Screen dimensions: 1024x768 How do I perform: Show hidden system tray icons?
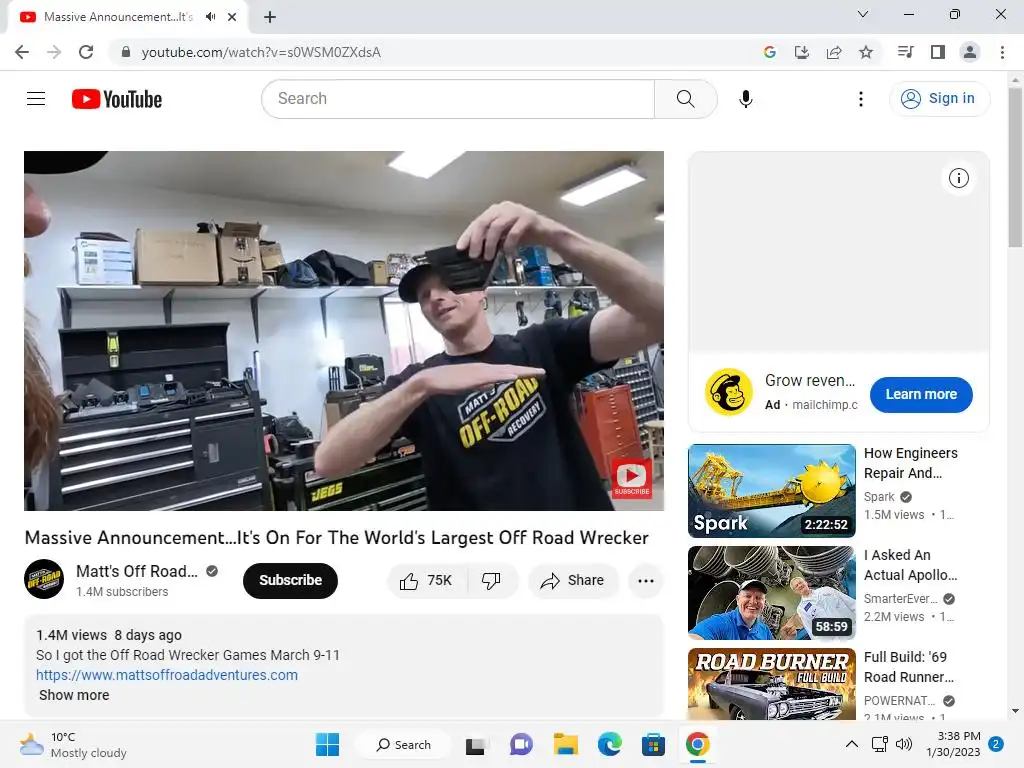click(x=852, y=744)
